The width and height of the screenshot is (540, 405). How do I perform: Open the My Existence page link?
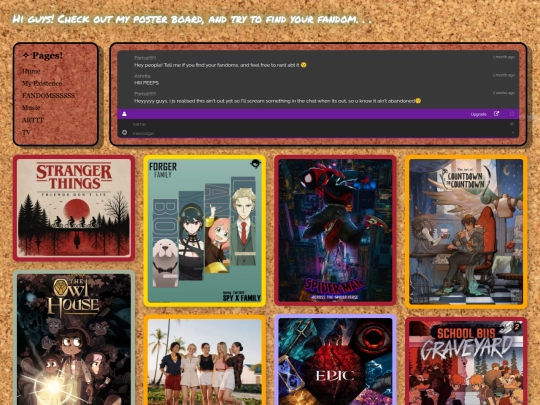[x=42, y=83]
